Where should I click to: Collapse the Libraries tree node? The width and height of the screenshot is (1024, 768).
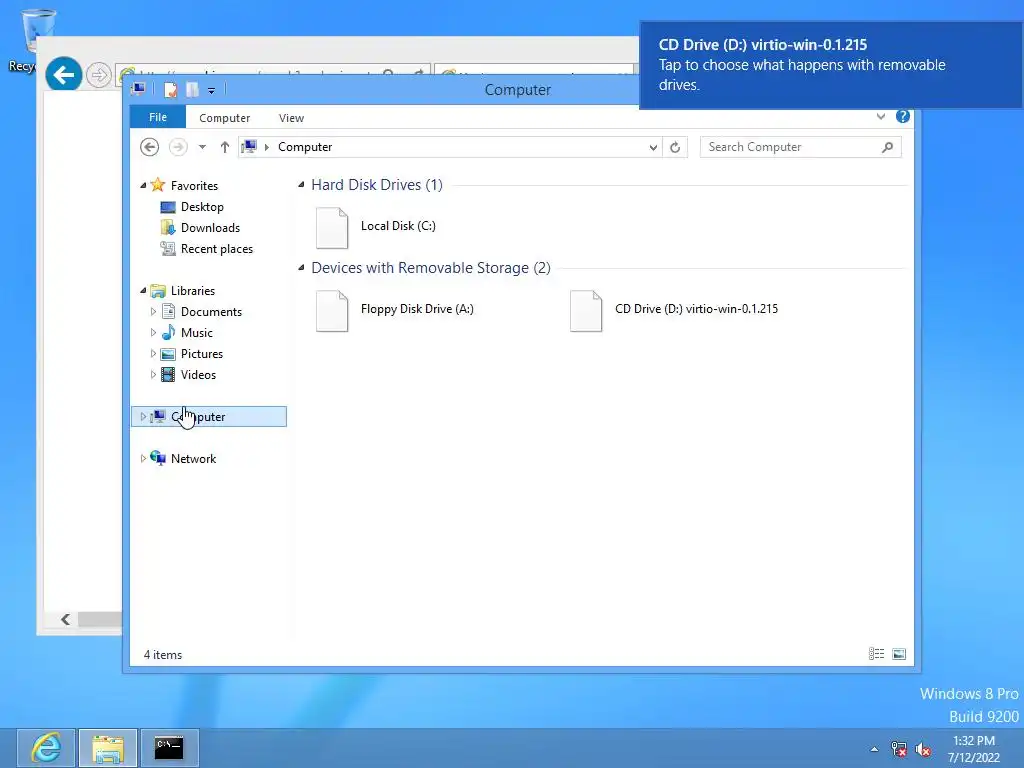tap(143, 291)
